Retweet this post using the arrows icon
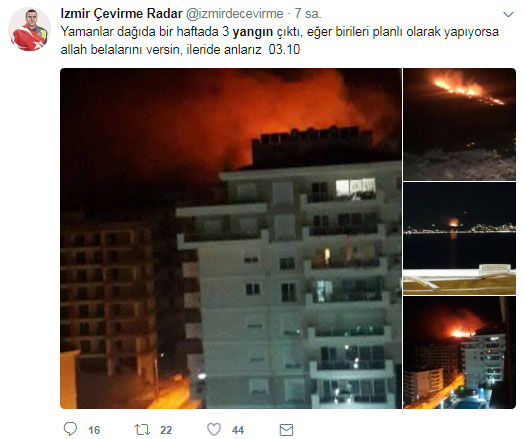The width and height of the screenshot is (524, 439). 142,430
